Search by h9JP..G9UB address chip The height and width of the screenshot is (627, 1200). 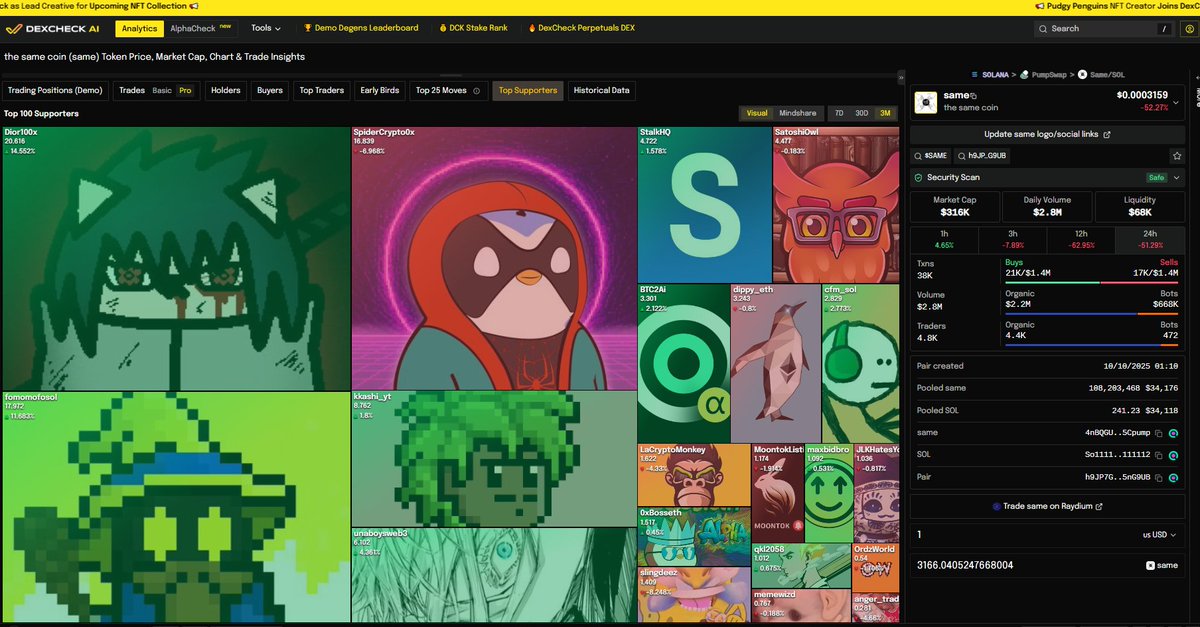tap(983, 156)
